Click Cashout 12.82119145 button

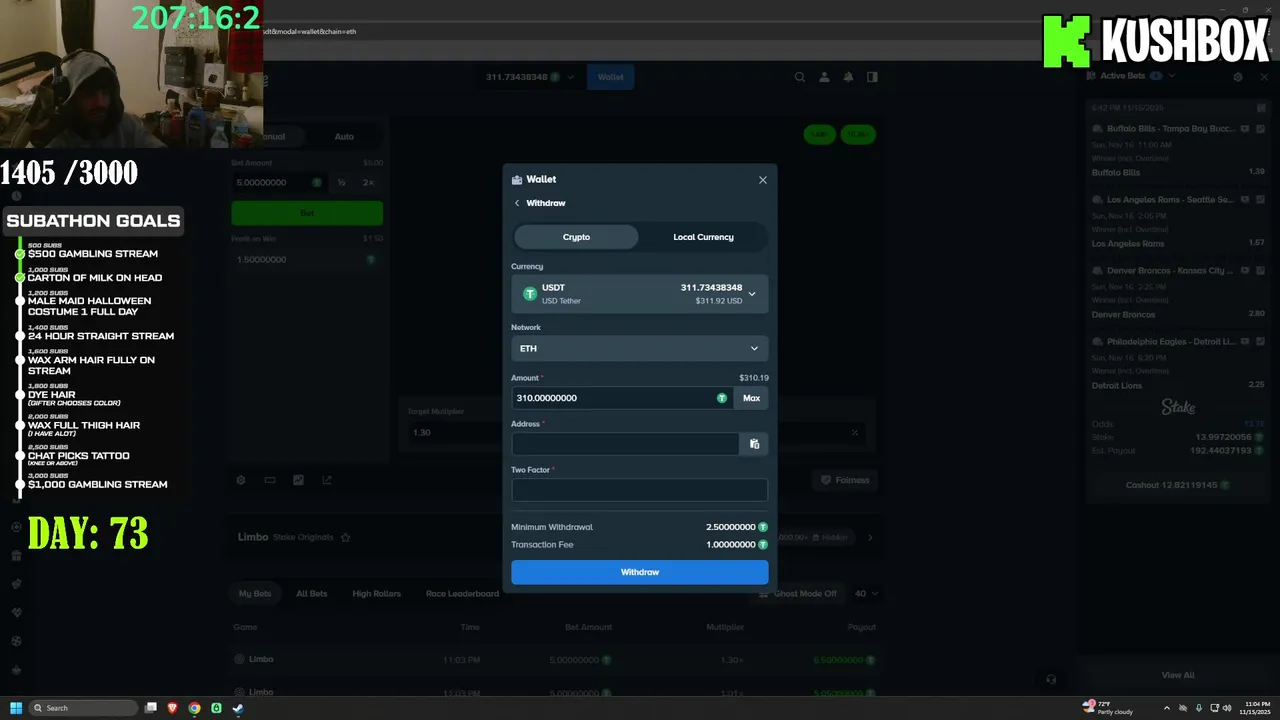click(x=1178, y=485)
